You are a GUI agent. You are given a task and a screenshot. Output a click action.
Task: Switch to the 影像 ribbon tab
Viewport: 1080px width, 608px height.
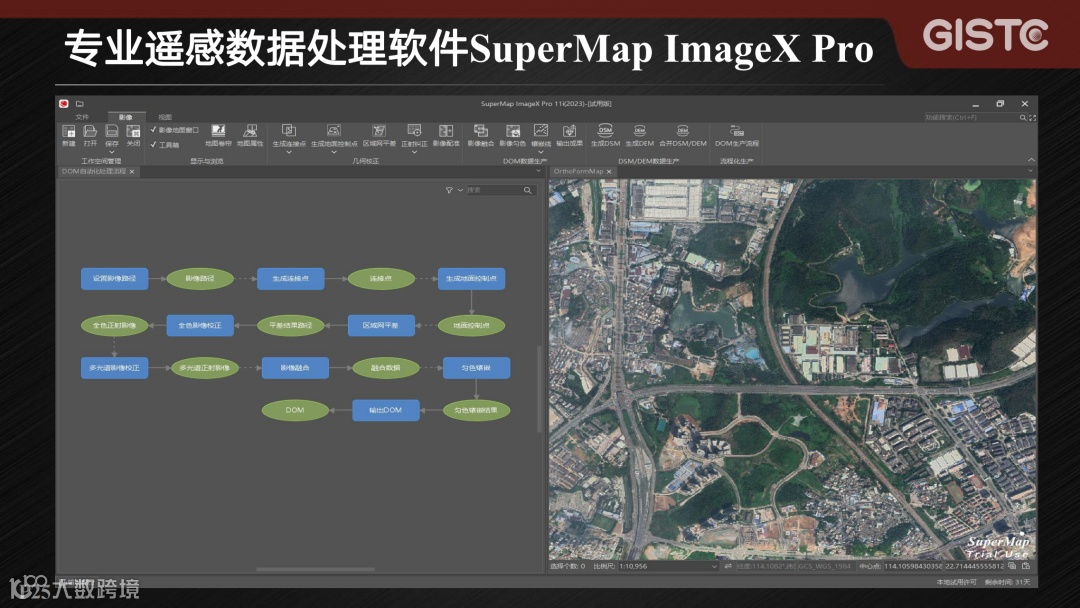point(125,117)
